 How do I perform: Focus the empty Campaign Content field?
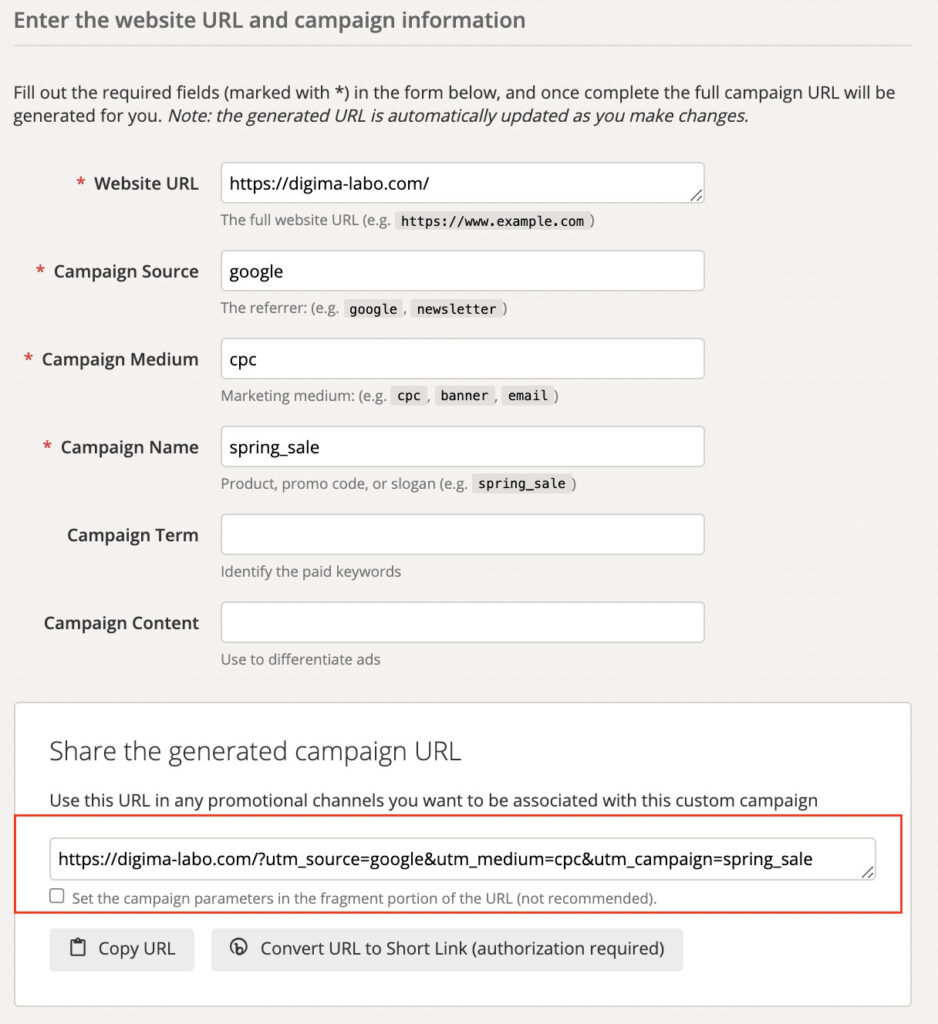[462, 622]
